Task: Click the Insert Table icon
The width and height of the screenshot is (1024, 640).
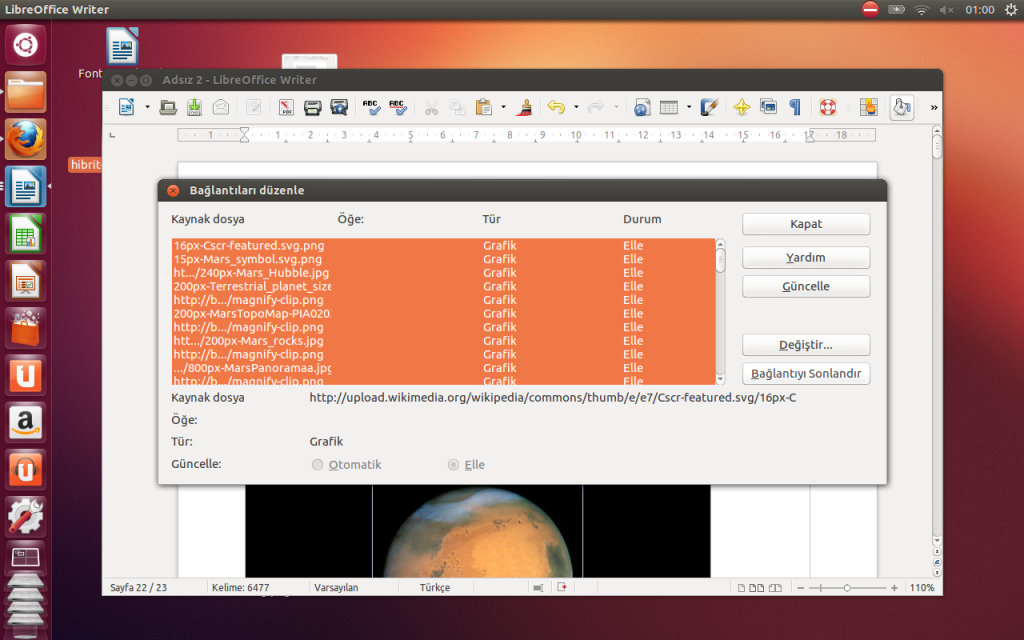Action: (669, 107)
